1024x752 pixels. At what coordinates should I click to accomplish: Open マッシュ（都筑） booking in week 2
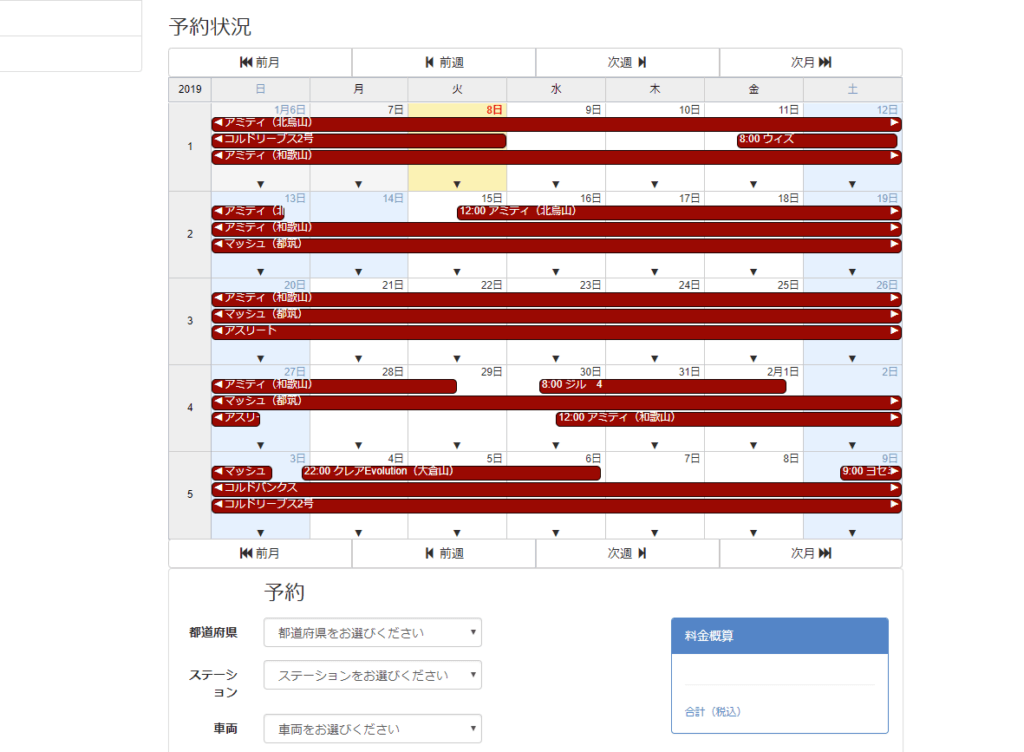[x=556, y=245]
